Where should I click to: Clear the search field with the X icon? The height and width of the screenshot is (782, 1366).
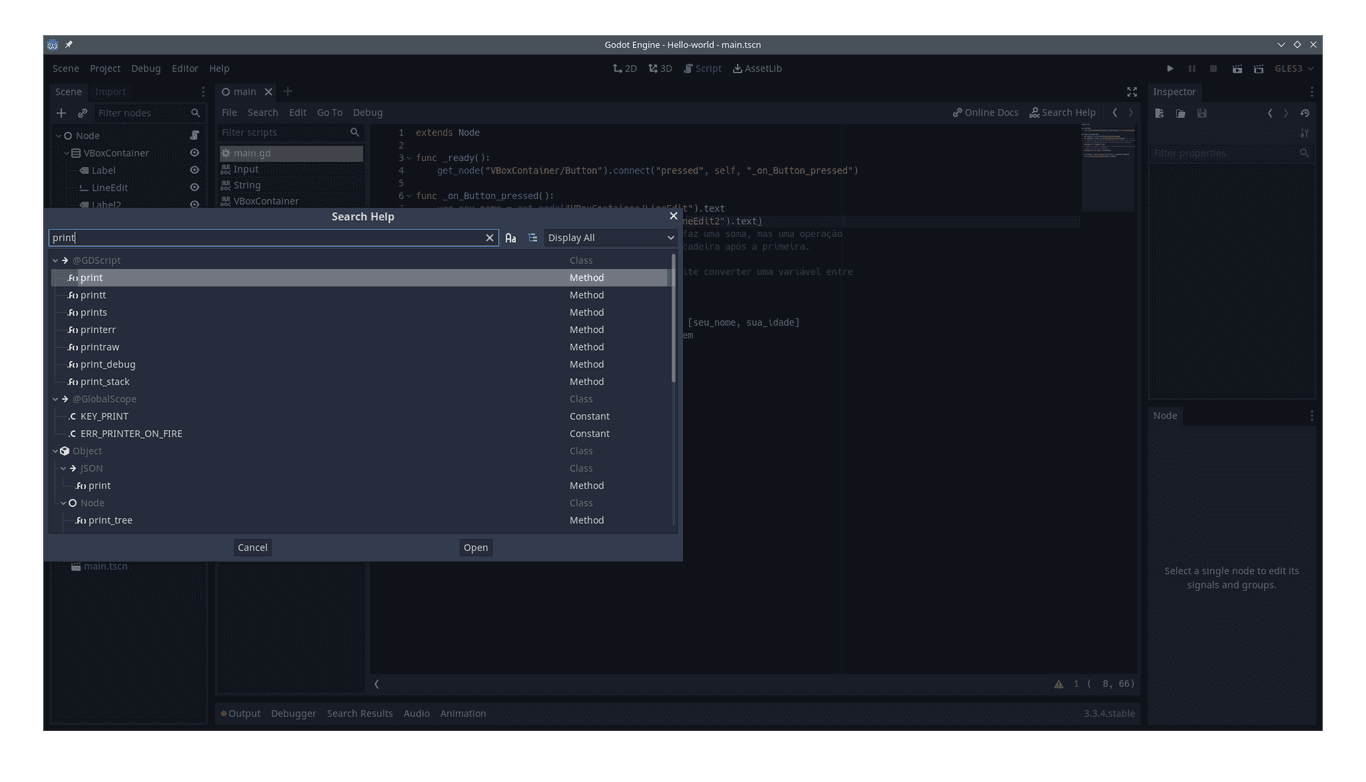point(490,237)
